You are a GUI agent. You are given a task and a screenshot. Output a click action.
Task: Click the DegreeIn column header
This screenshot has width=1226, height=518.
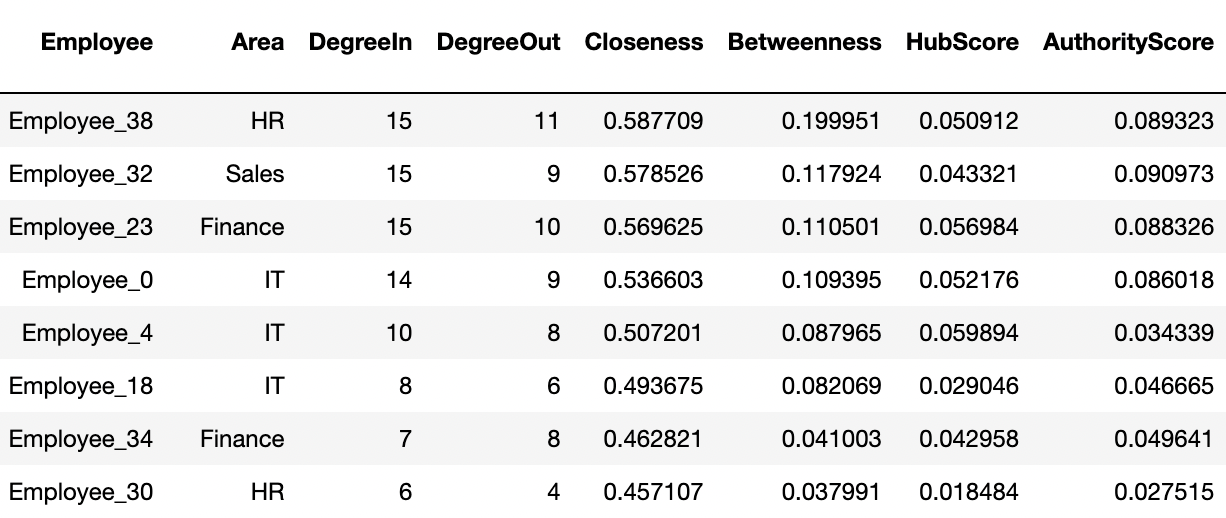pos(360,42)
